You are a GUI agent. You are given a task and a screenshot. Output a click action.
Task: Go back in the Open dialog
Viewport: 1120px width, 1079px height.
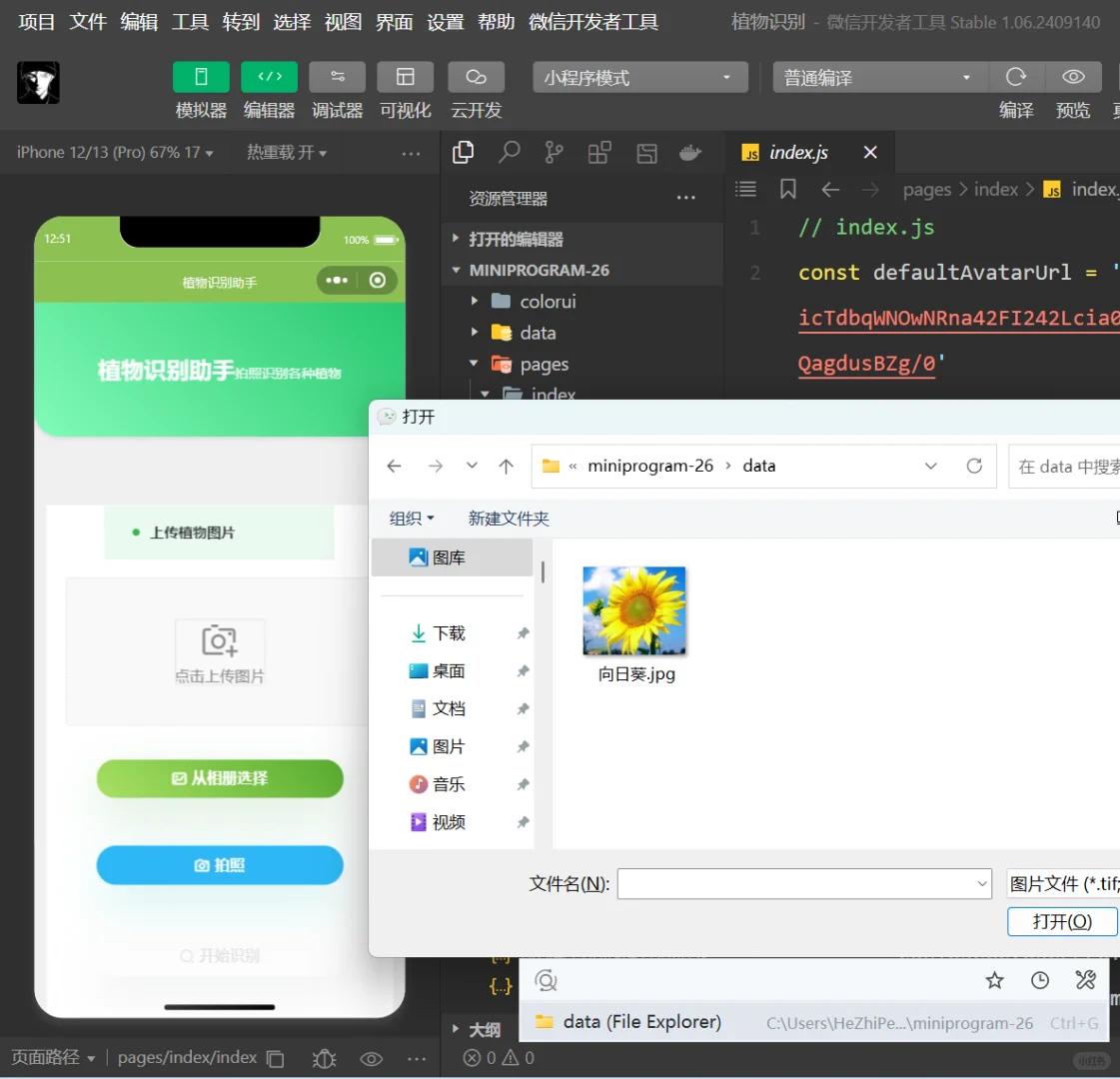tap(394, 467)
